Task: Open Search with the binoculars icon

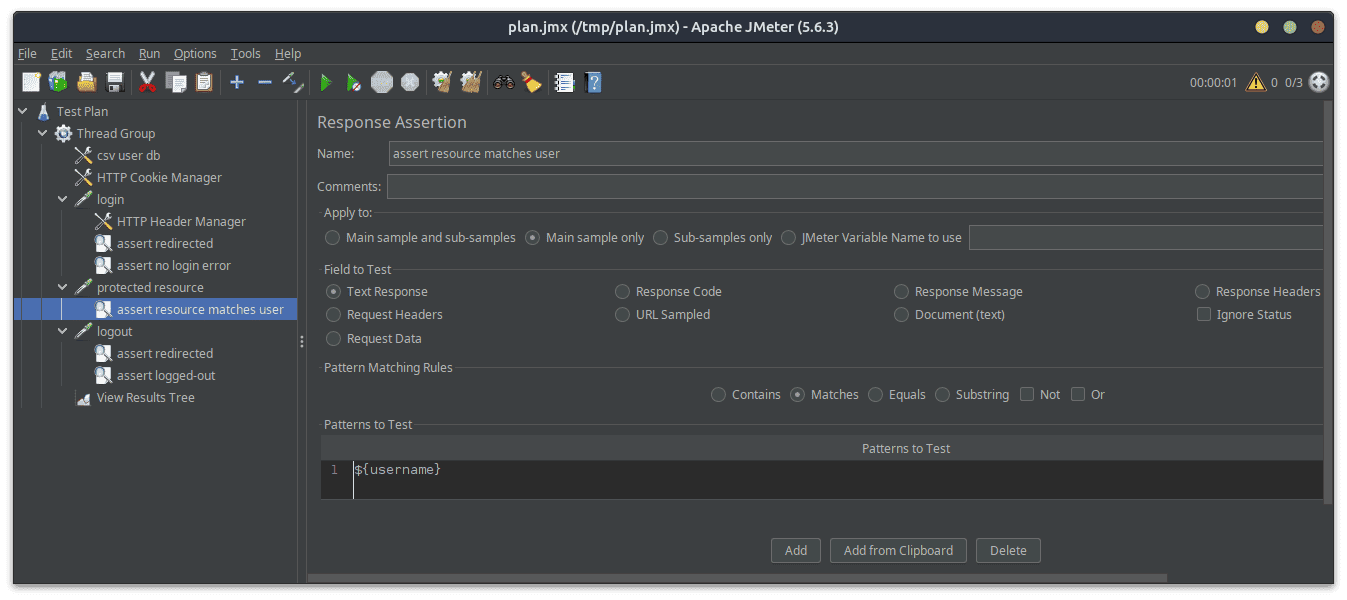Action: [503, 82]
